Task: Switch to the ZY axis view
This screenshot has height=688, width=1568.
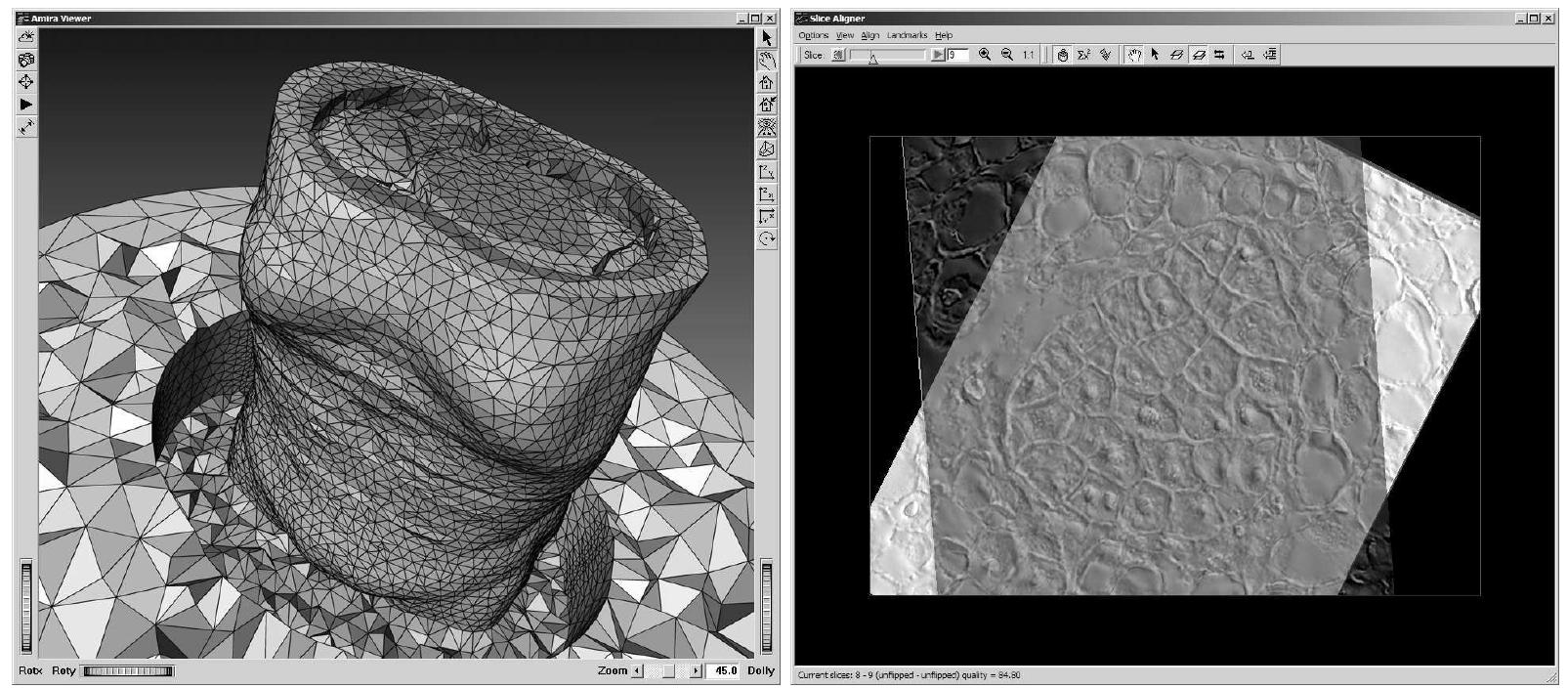Action: click(x=767, y=172)
